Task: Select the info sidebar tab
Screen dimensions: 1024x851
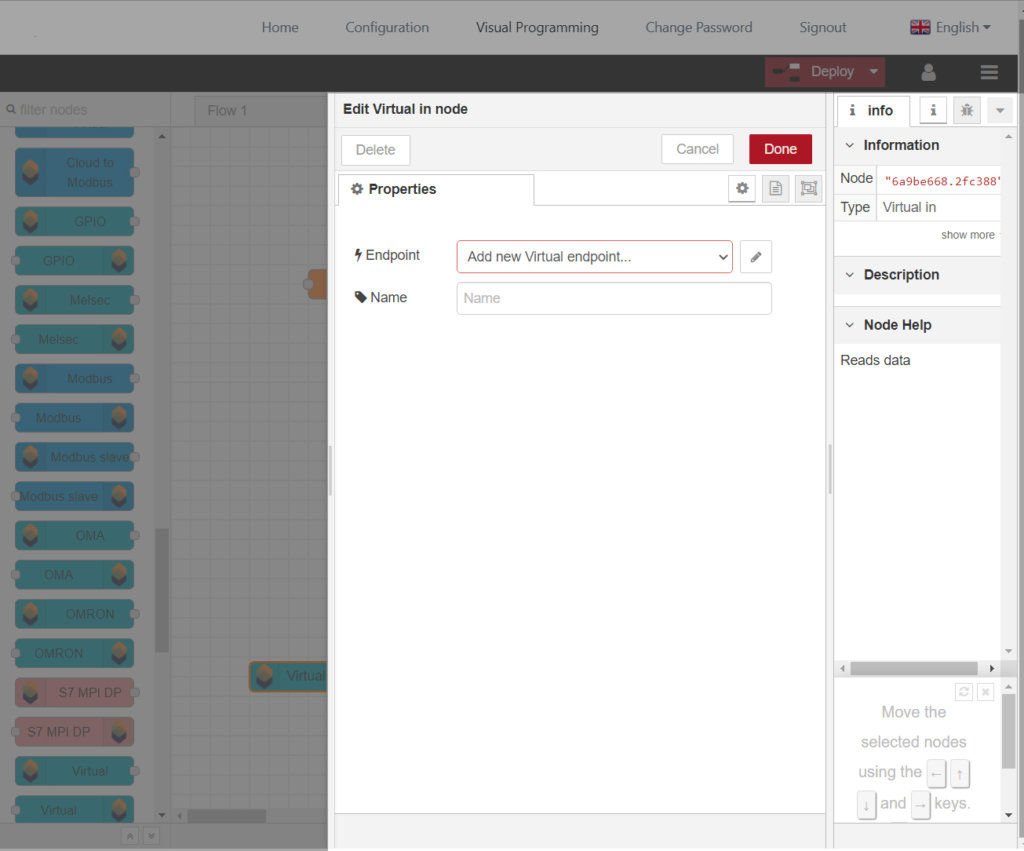Action: 873,110
